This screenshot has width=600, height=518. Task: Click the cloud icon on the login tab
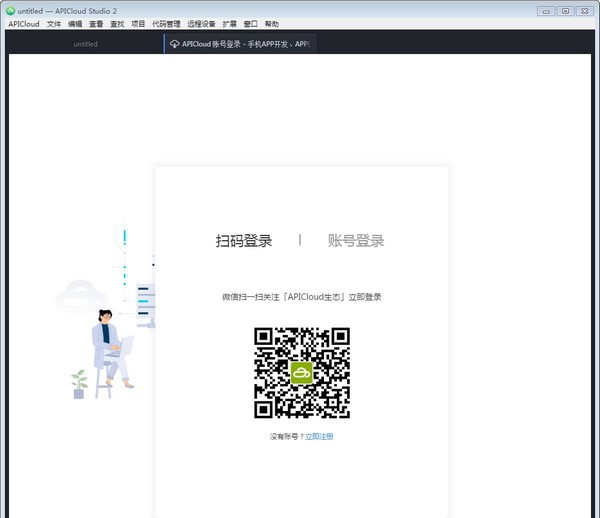pos(174,44)
